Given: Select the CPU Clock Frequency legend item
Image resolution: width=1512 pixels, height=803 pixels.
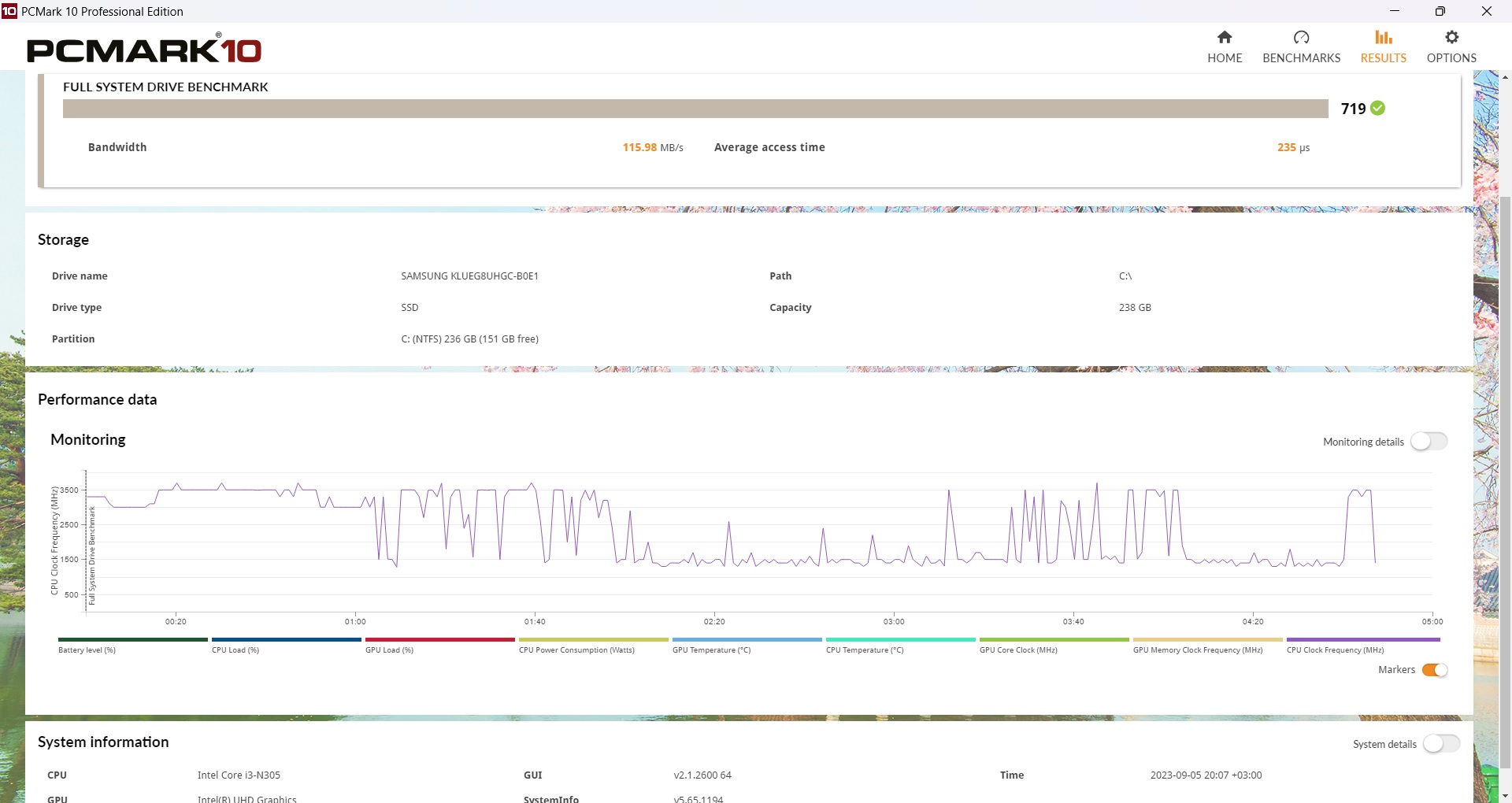Looking at the screenshot, I should (x=1335, y=650).
